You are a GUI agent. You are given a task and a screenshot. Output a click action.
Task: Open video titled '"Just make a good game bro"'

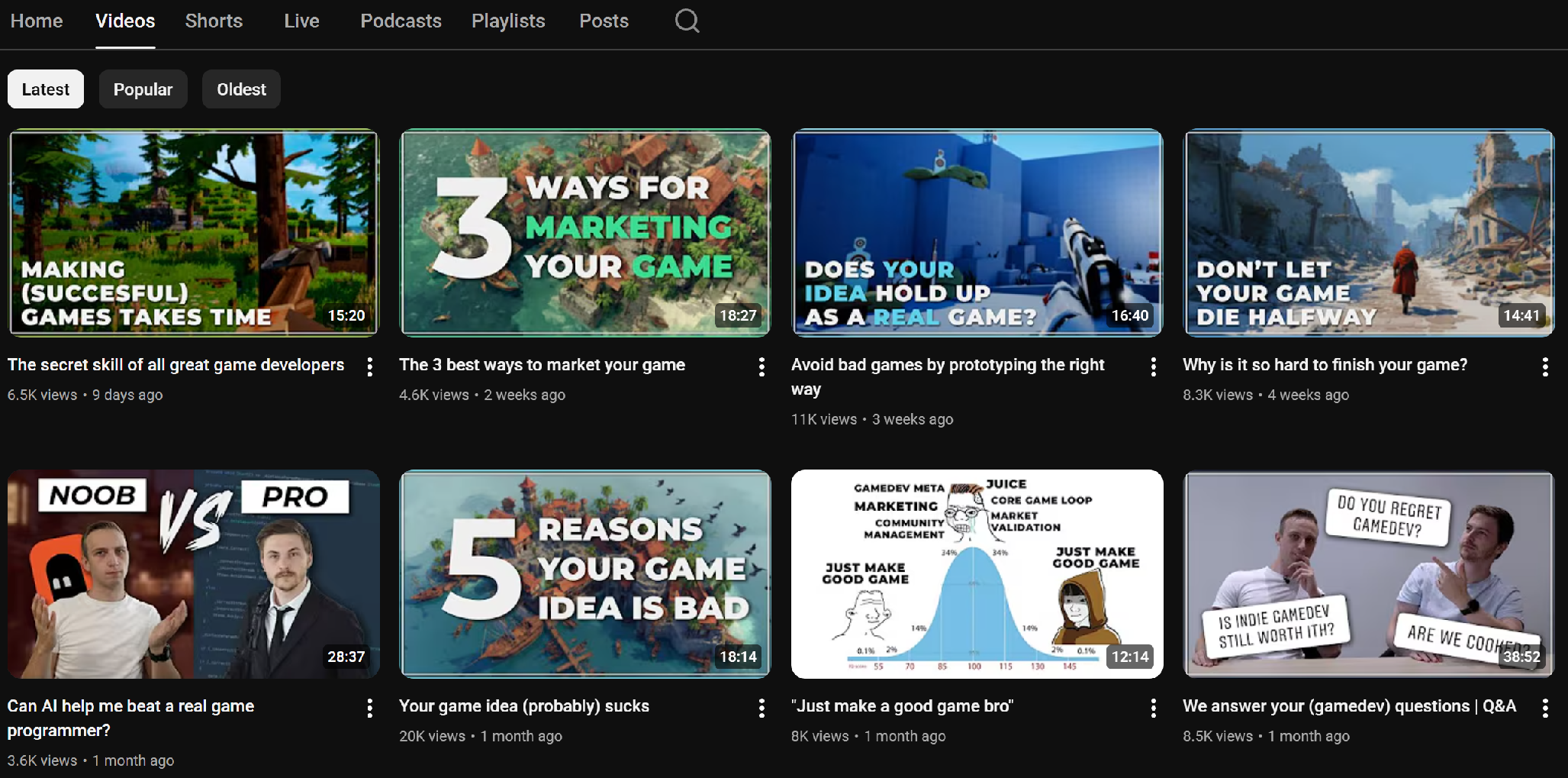[902, 706]
